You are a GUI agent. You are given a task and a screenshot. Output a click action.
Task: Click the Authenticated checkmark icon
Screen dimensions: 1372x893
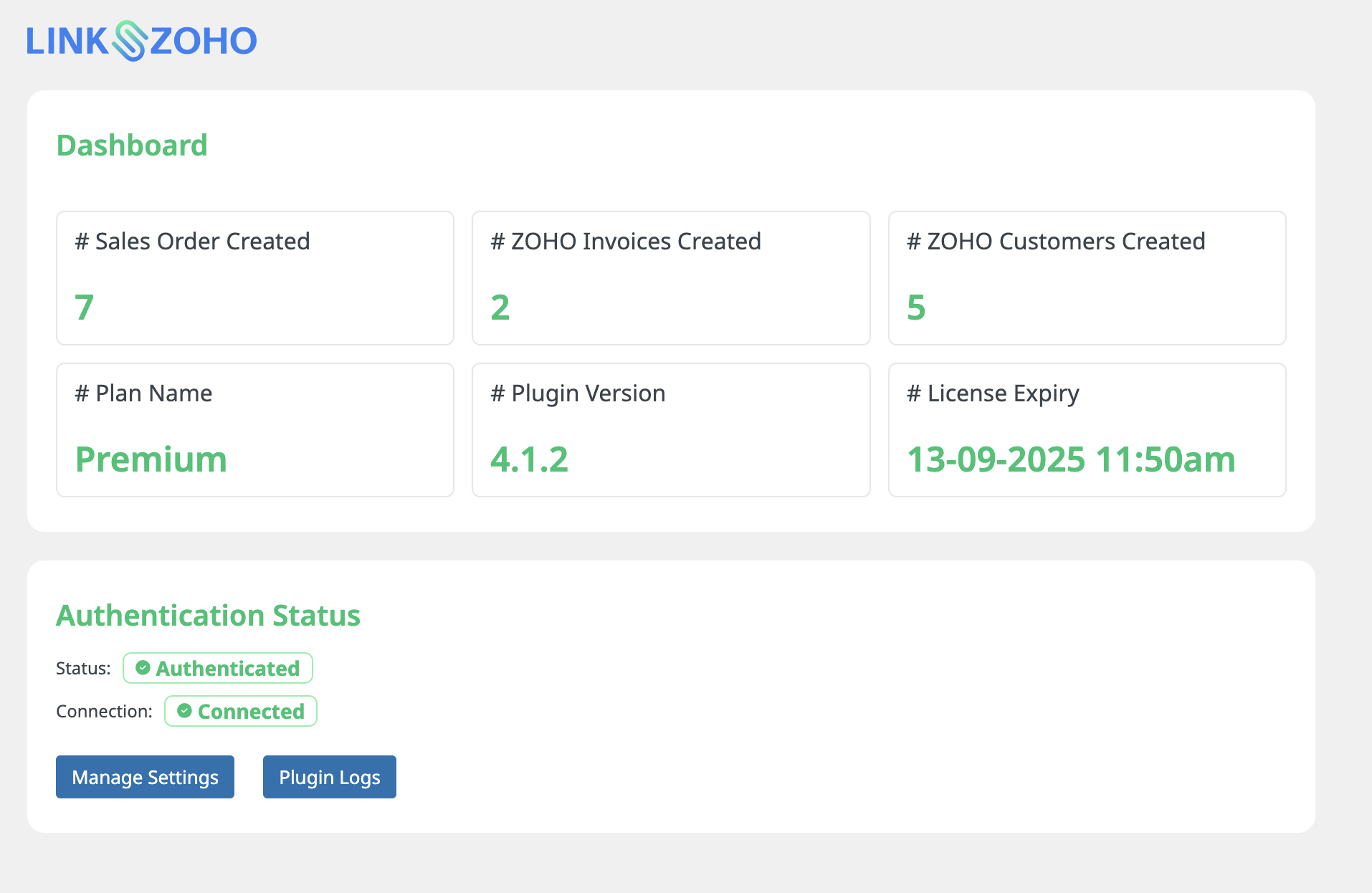click(x=143, y=668)
